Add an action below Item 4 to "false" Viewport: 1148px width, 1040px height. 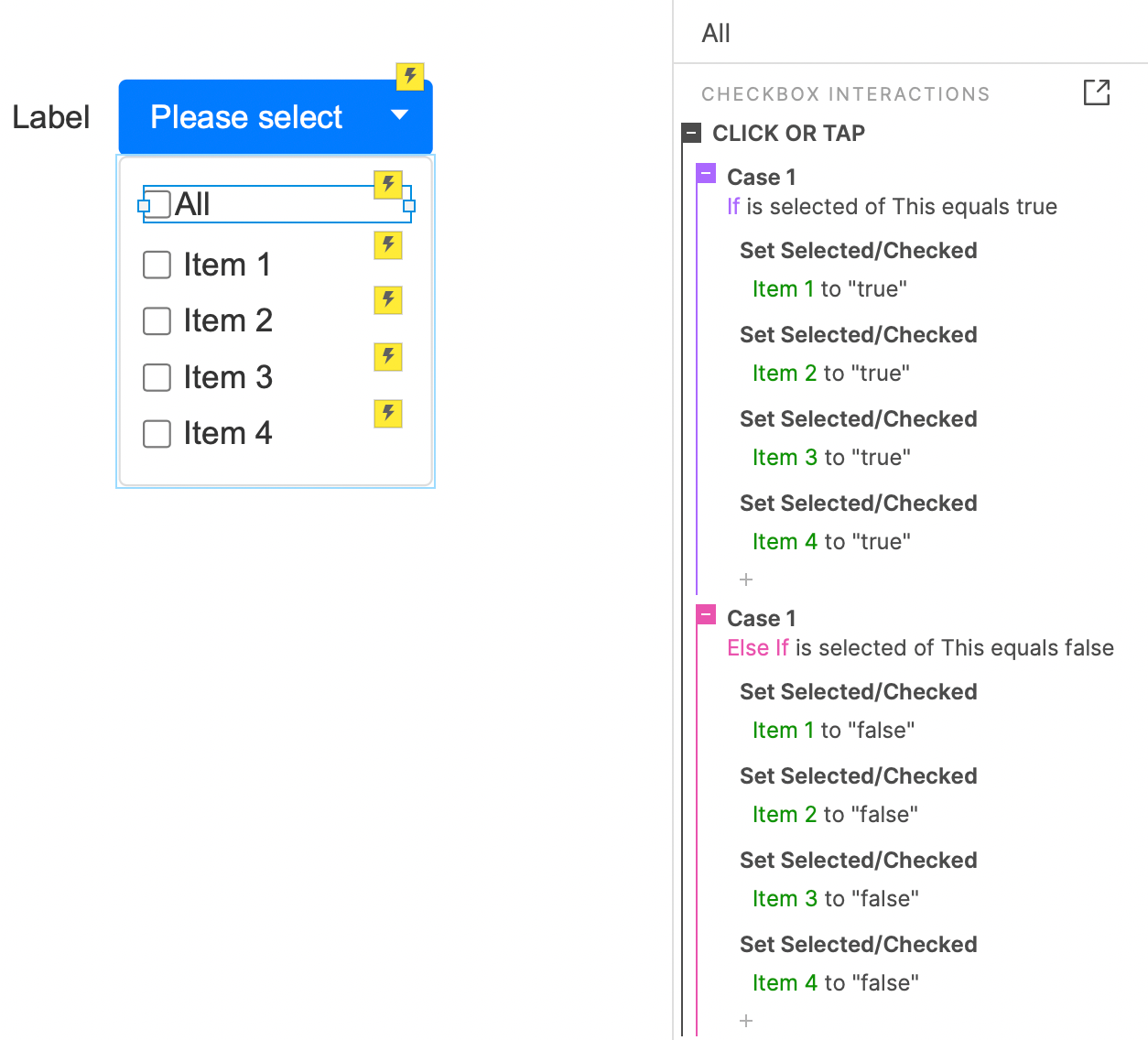[x=746, y=1021]
